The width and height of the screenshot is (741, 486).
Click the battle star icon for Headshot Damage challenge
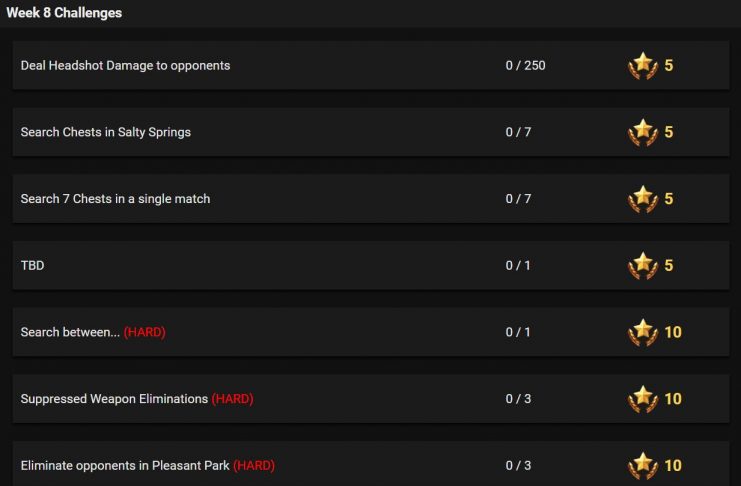click(x=643, y=65)
